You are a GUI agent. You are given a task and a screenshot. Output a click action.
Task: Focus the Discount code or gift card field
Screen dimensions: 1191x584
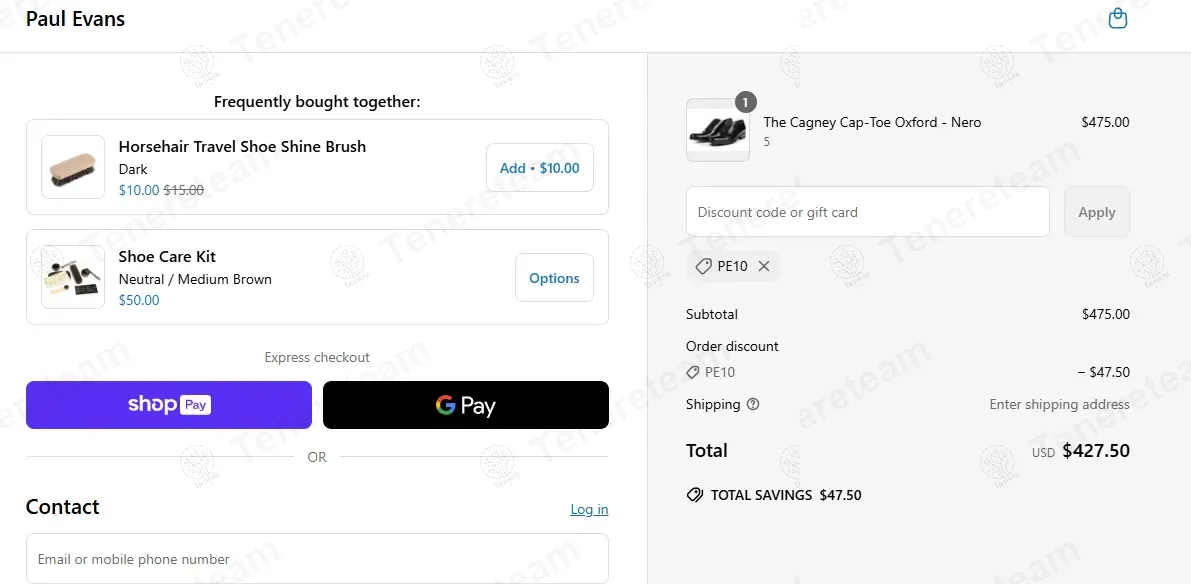point(867,212)
